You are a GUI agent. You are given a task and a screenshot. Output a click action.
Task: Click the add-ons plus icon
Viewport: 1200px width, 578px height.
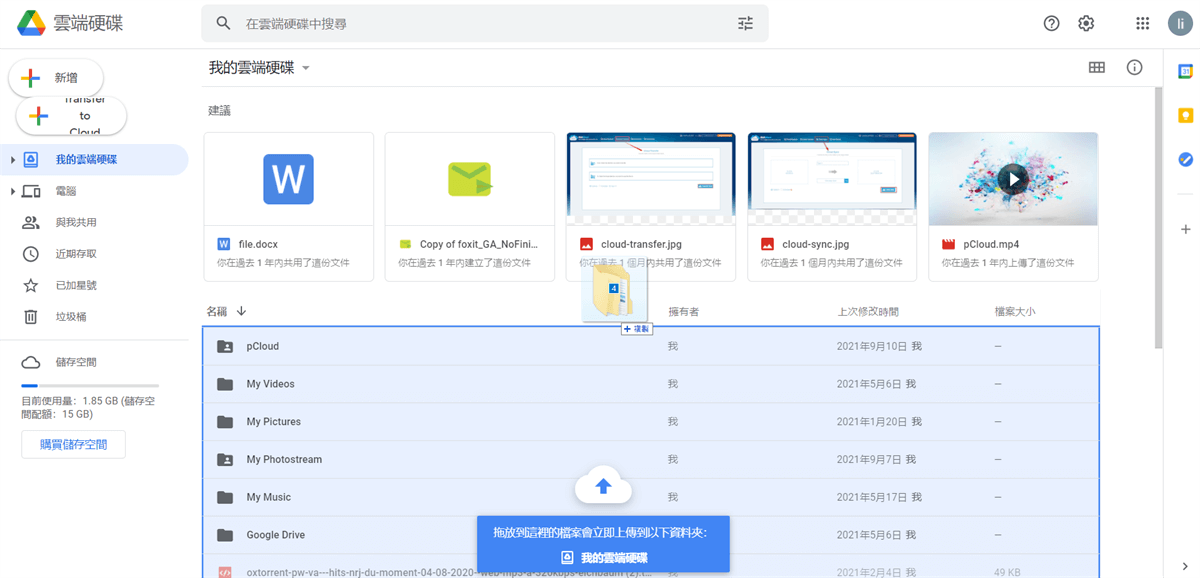click(x=1186, y=229)
